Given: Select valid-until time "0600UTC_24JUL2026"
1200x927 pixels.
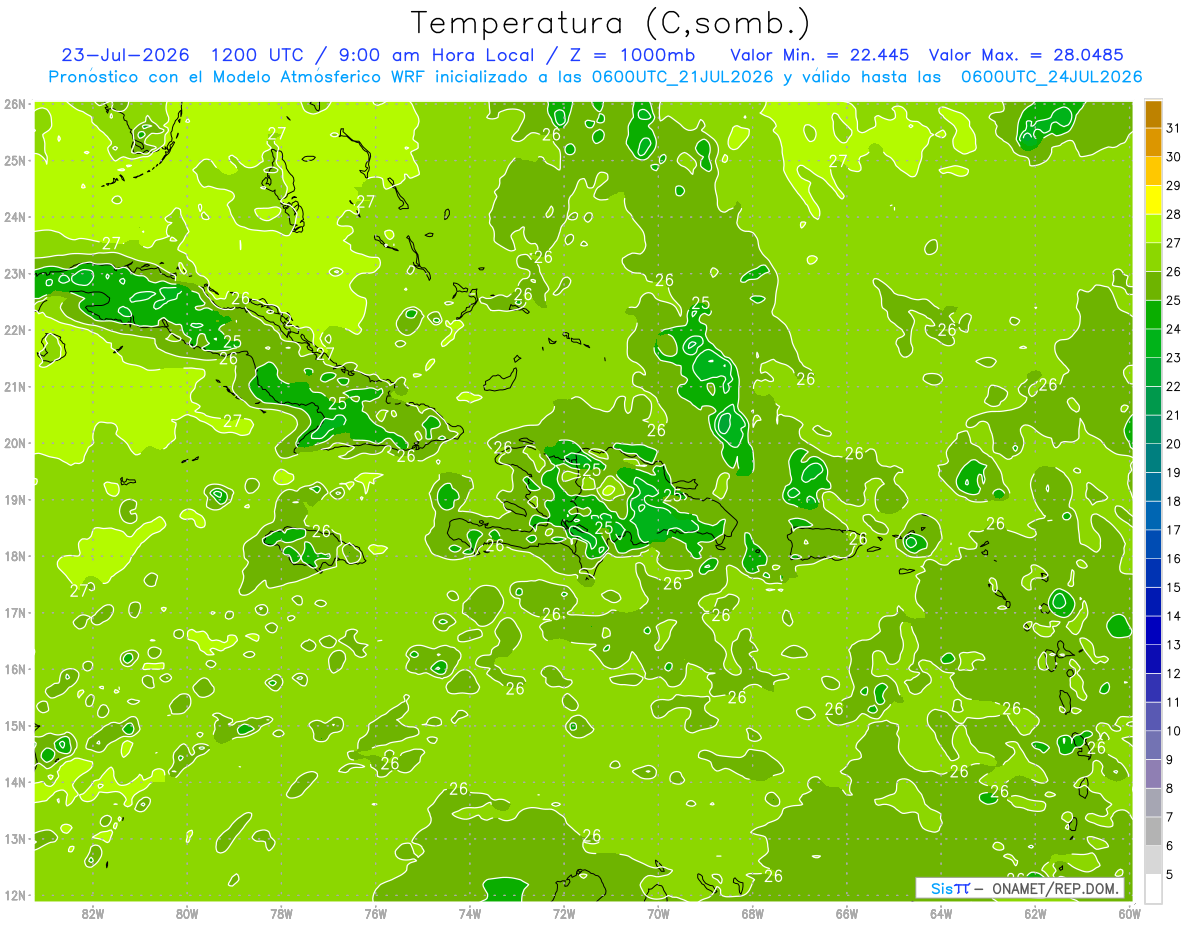Looking at the screenshot, I should 1051,77.
